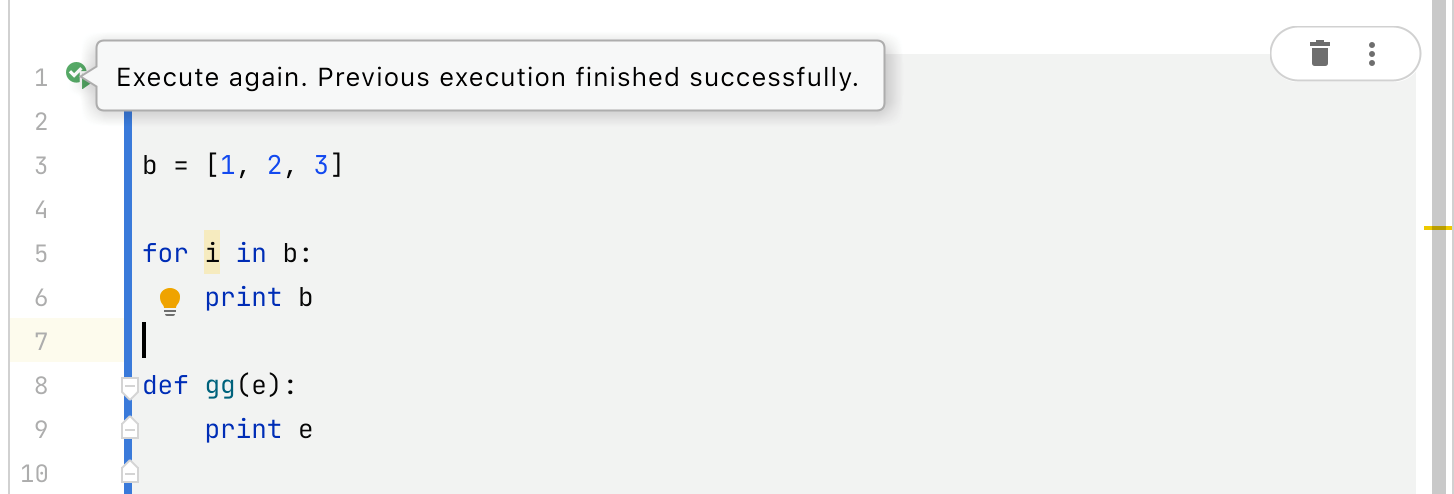Viewport: 1454px width, 494px height.
Task: Click line number 8 in gutter
Action: 40,386
